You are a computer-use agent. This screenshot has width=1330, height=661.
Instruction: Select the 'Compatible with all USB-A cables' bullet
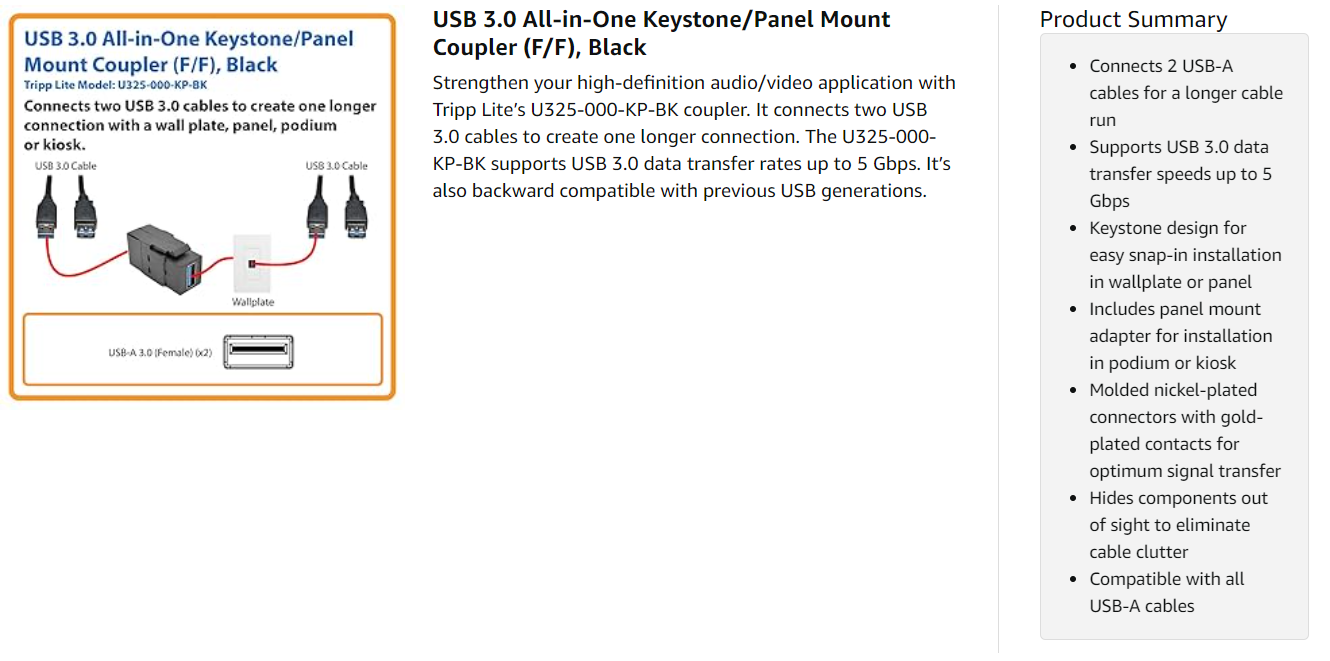pos(1166,592)
